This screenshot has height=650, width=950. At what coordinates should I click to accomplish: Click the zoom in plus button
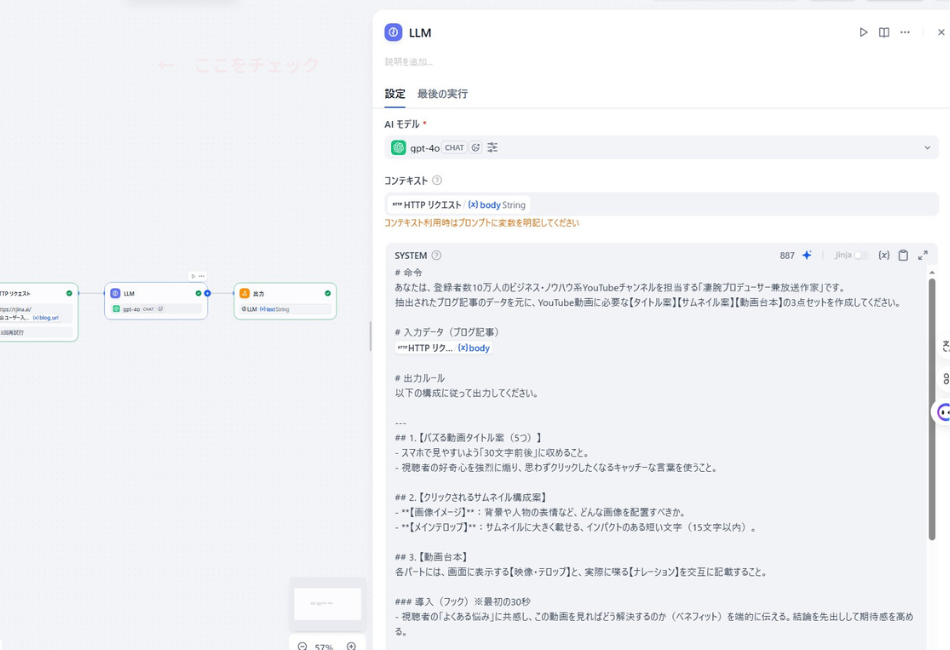pos(350,645)
